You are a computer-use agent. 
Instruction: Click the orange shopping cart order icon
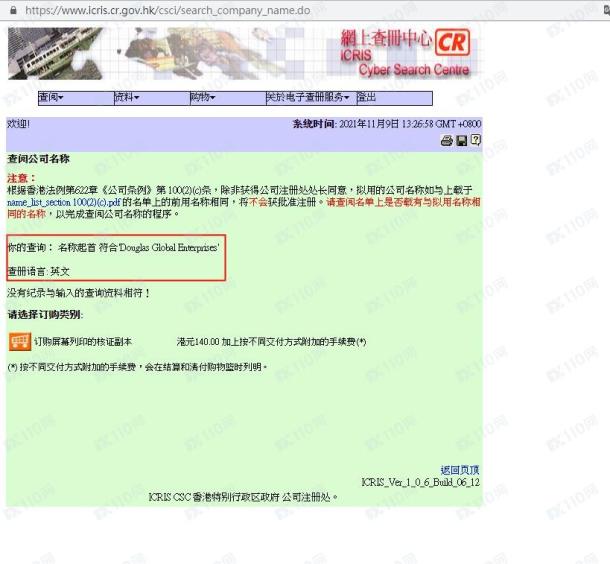[x=20, y=342]
